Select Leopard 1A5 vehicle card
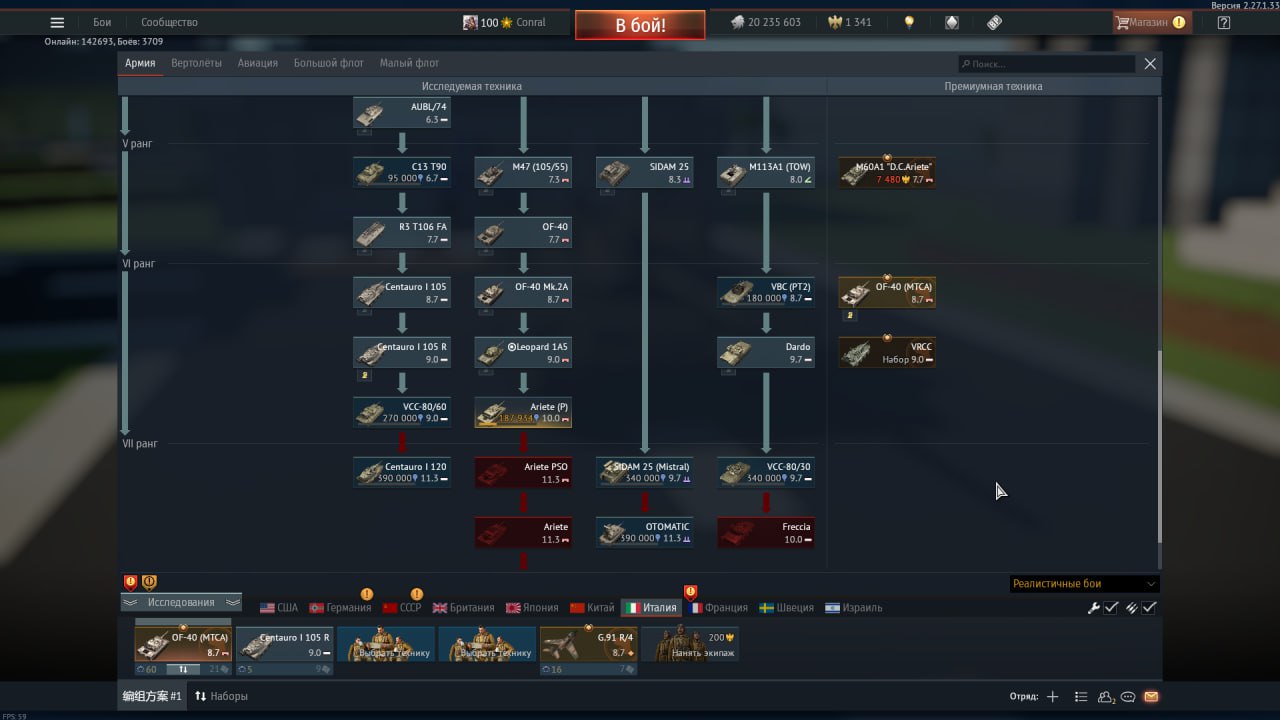This screenshot has height=720, width=1280. pyautogui.click(x=523, y=353)
